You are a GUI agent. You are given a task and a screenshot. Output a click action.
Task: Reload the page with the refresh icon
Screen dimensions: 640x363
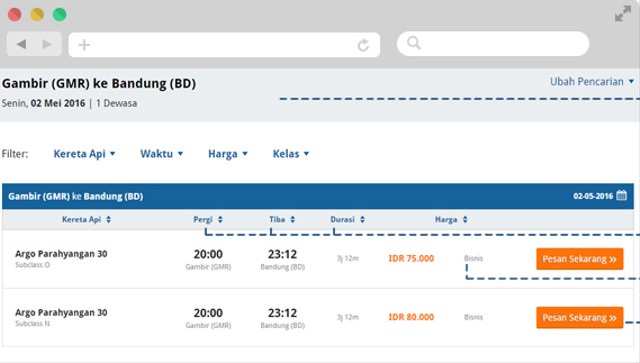(363, 45)
